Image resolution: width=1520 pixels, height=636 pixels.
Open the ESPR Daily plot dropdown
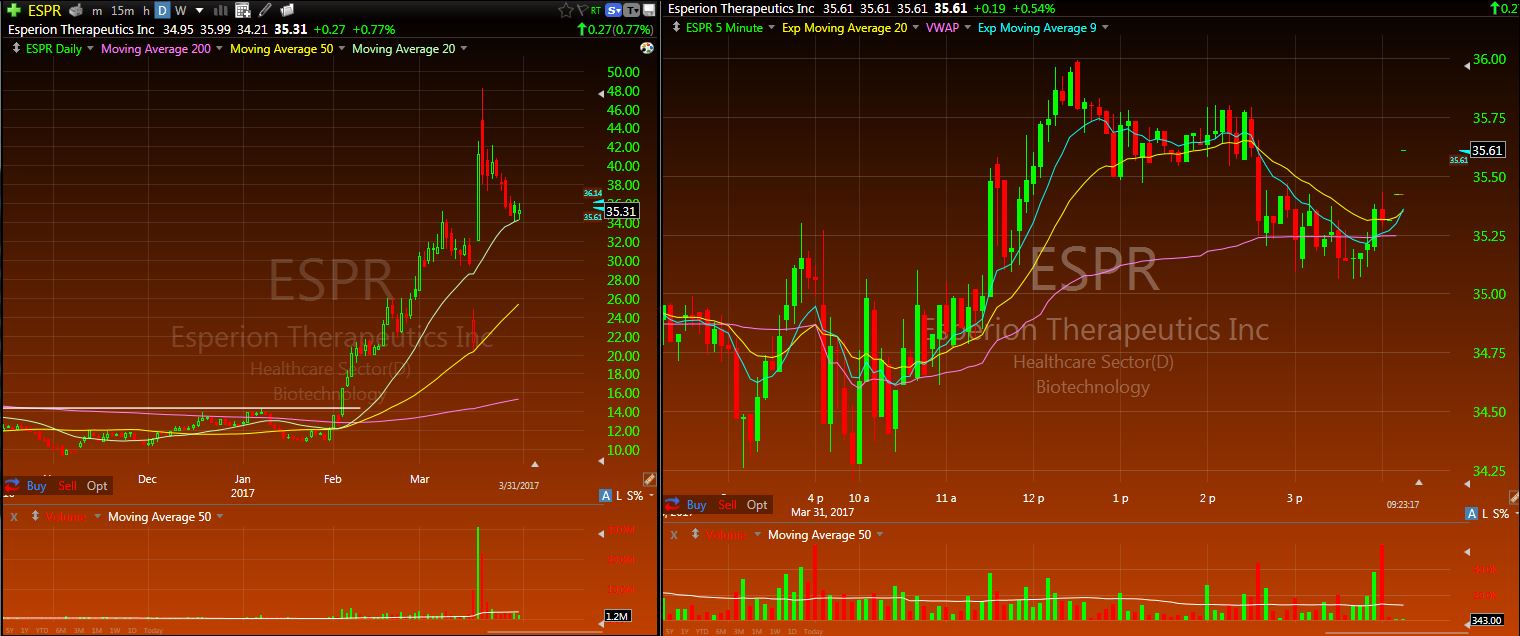point(90,48)
